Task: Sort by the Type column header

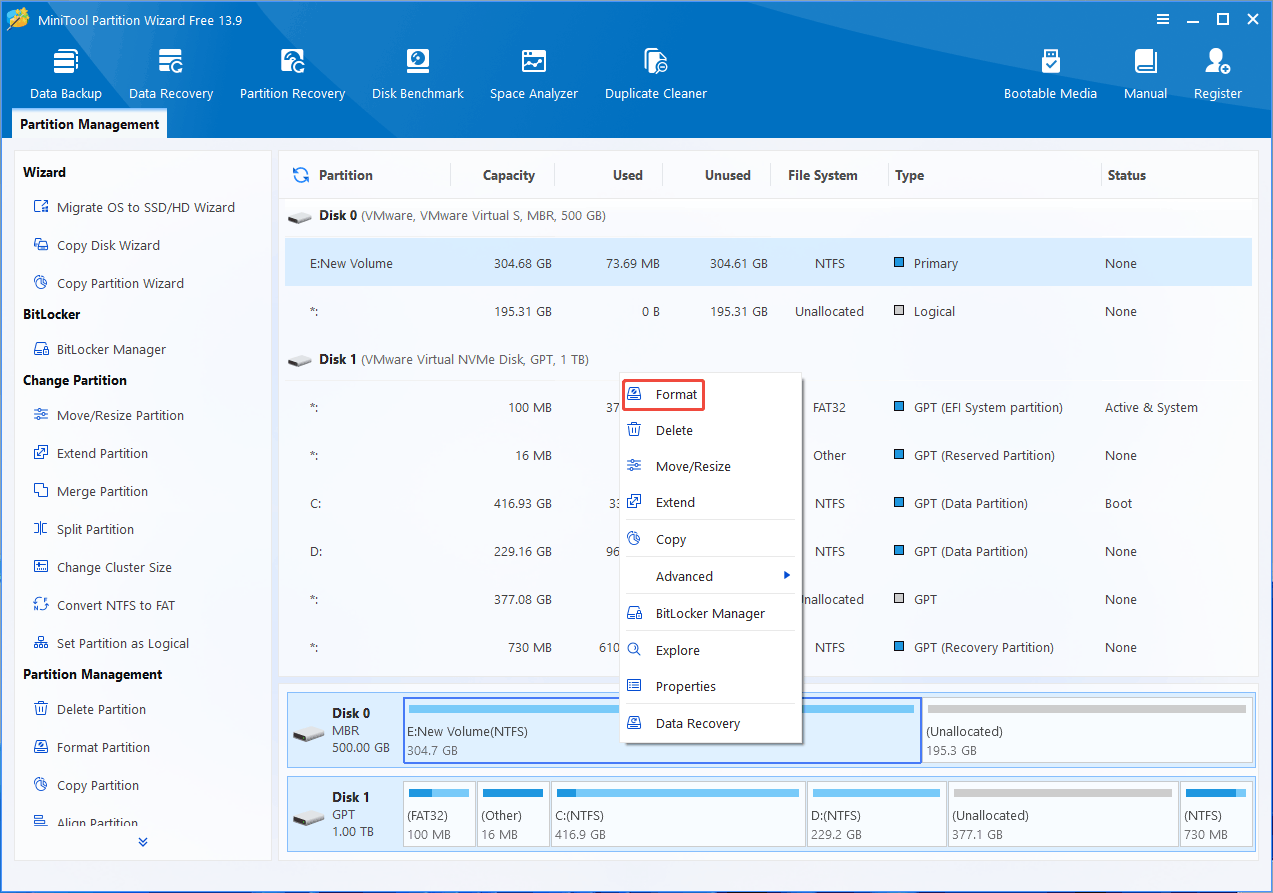Action: [910, 175]
